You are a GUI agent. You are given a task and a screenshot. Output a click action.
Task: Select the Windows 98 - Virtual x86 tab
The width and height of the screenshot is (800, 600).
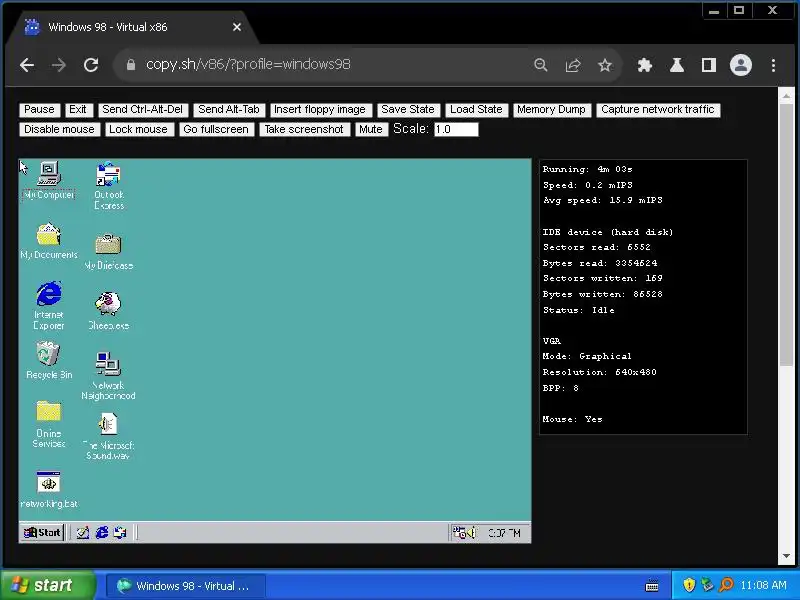pos(133,27)
